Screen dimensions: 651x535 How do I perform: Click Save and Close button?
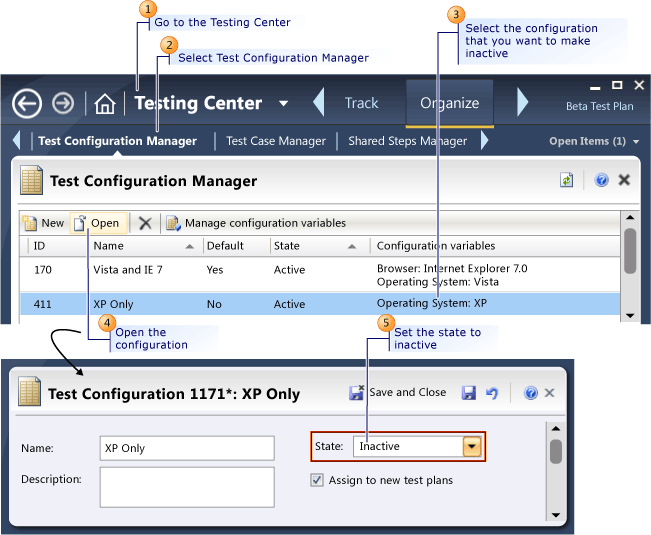pos(397,392)
